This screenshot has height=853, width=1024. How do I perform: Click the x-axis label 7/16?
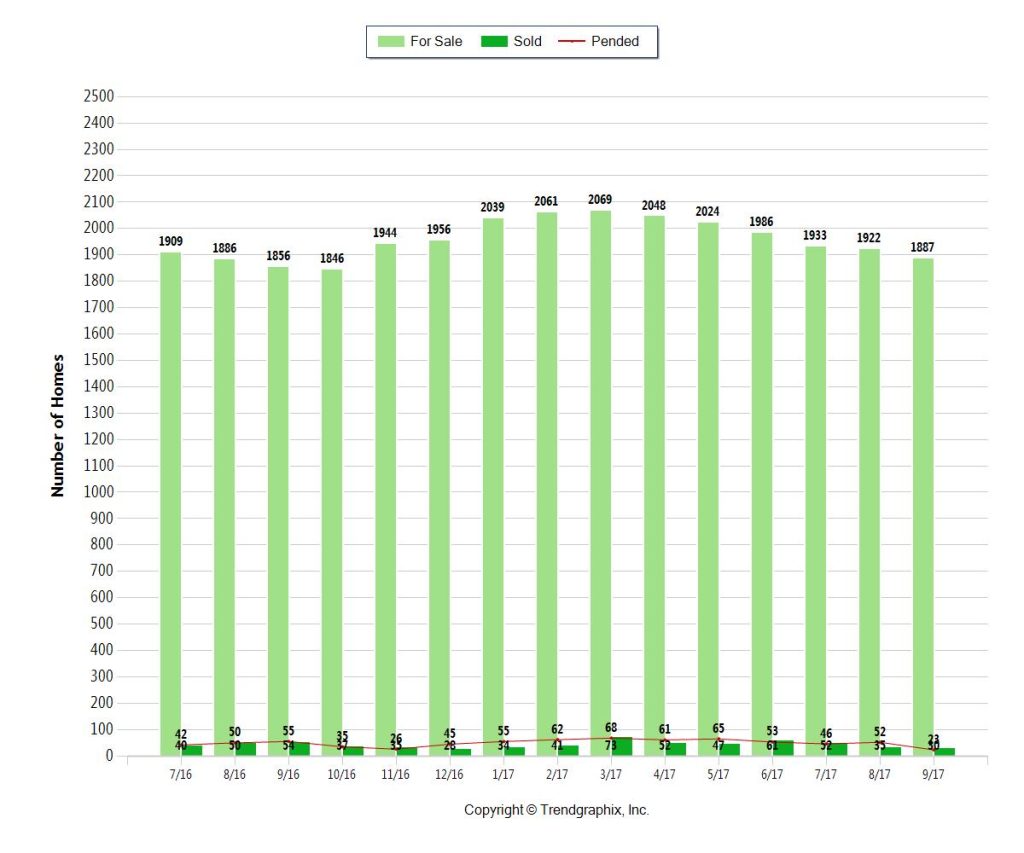[x=181, y=774]
